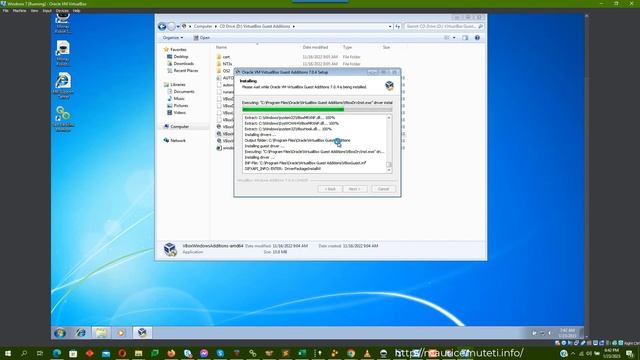Image resolution: width=640 pixels, height=360 pixels.
Task: Click the Back button in setup
Action: click(330, 189)
